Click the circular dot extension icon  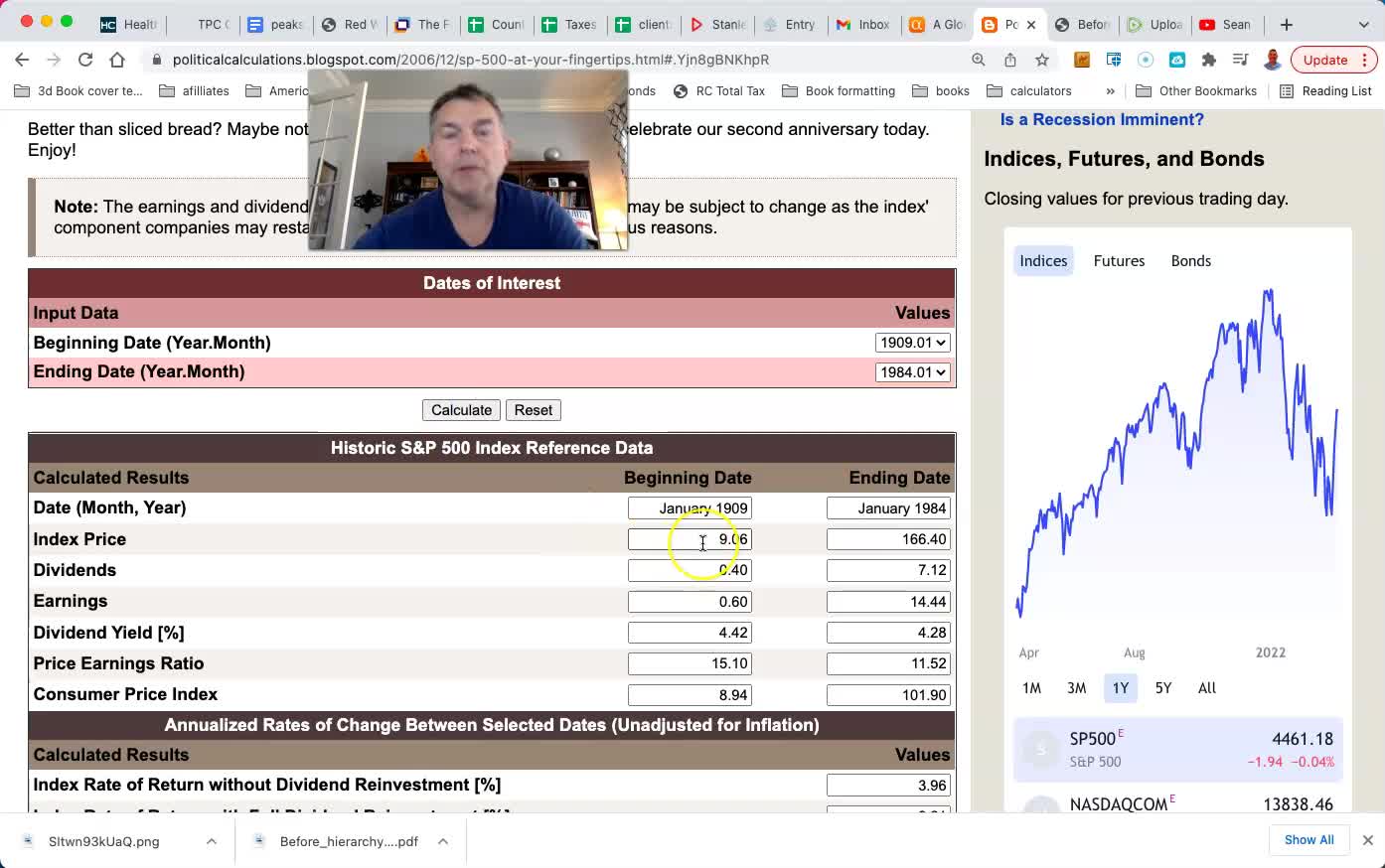tap(1146, 60)
